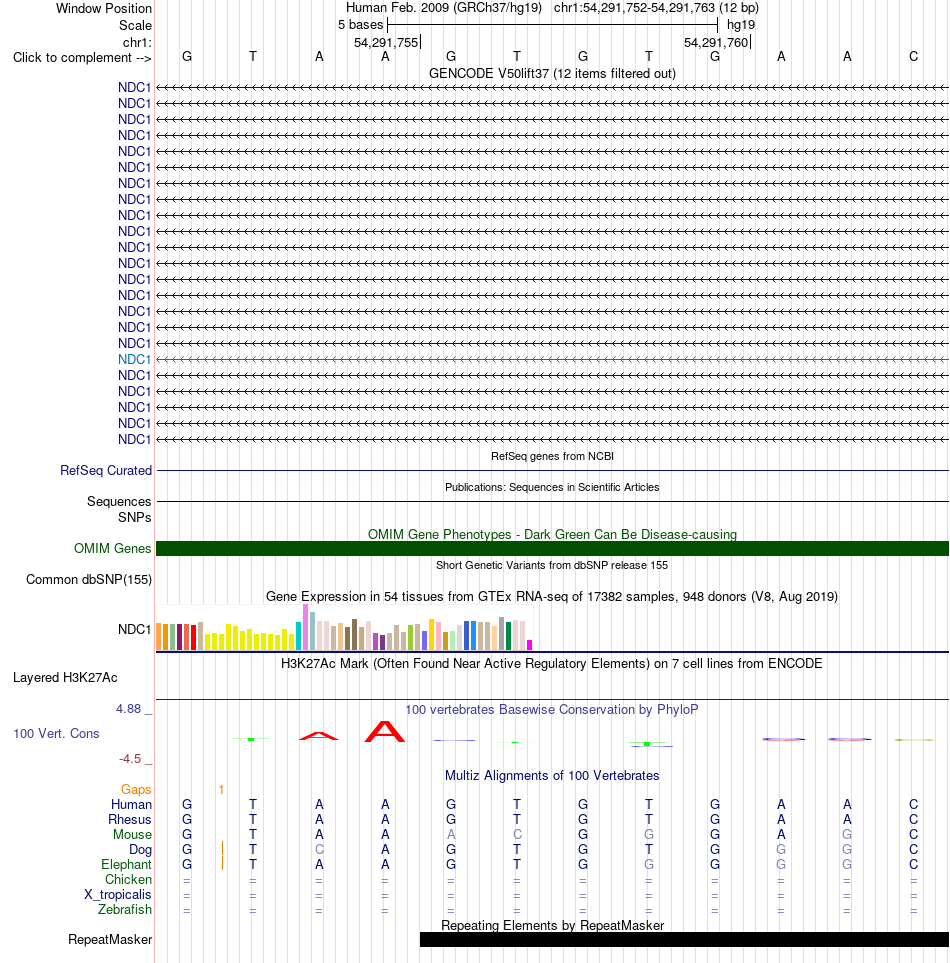The image size is (950, 963).
Task: Click the 'Click to complement -->' label
Action: [x=82, y=58]
